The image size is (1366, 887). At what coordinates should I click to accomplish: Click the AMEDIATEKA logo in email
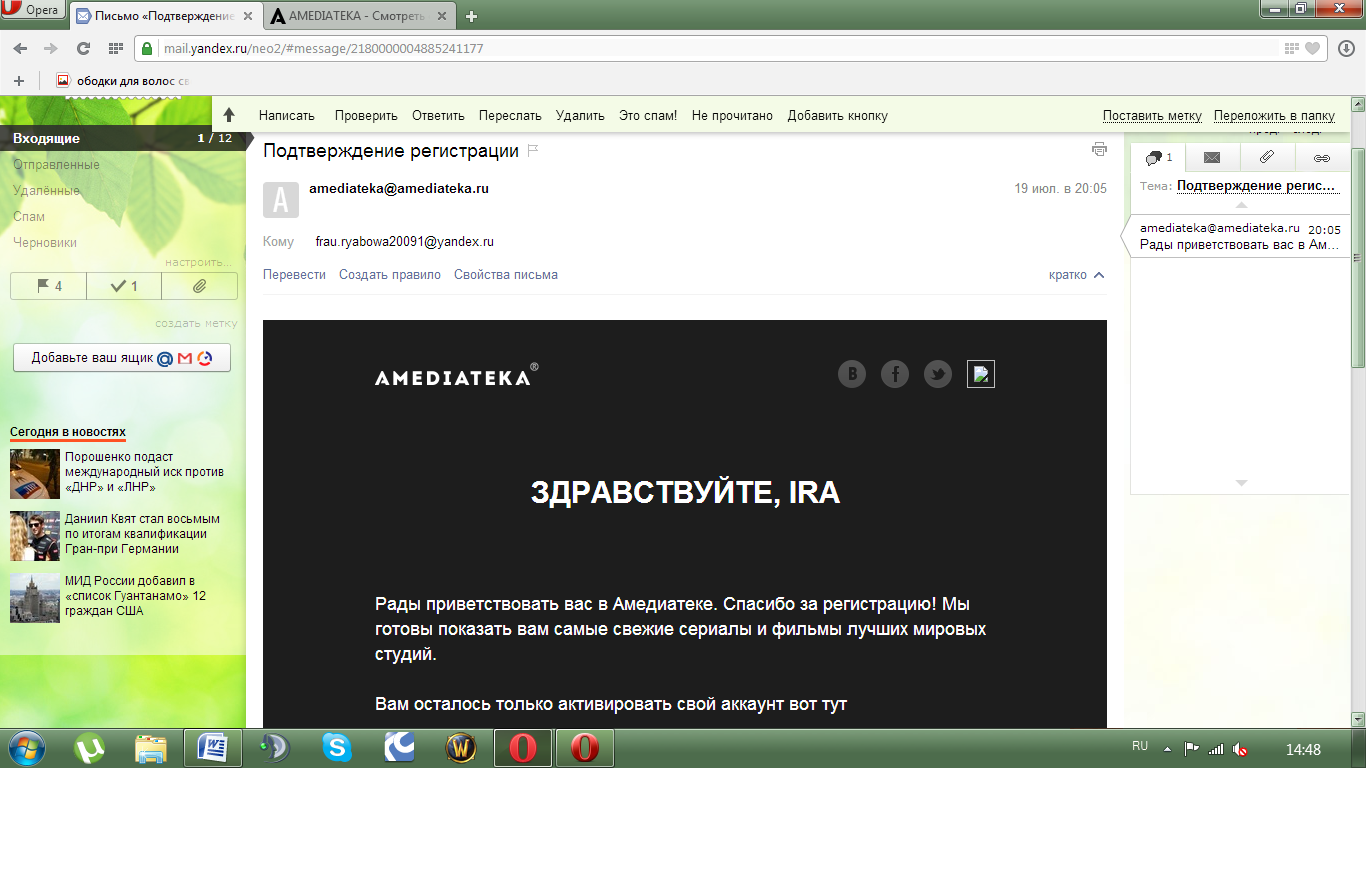456,375
